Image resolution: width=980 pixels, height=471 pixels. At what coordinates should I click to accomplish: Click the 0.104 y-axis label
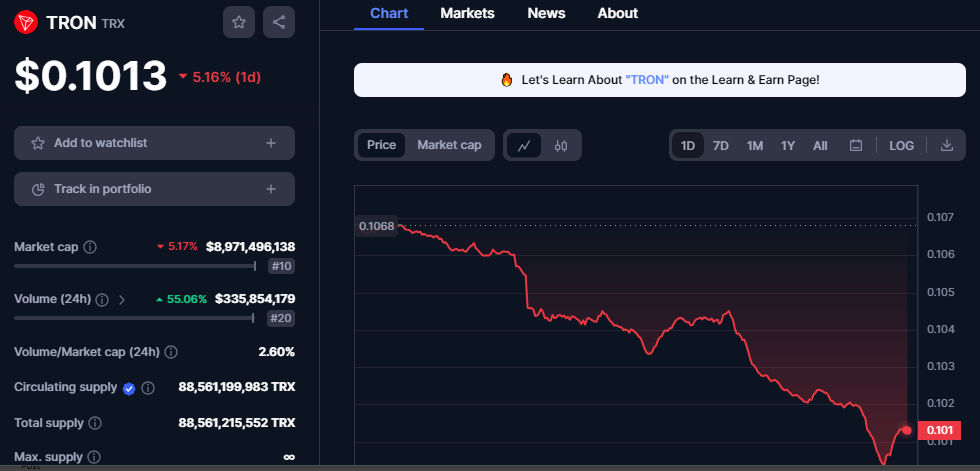click(940, 329)
